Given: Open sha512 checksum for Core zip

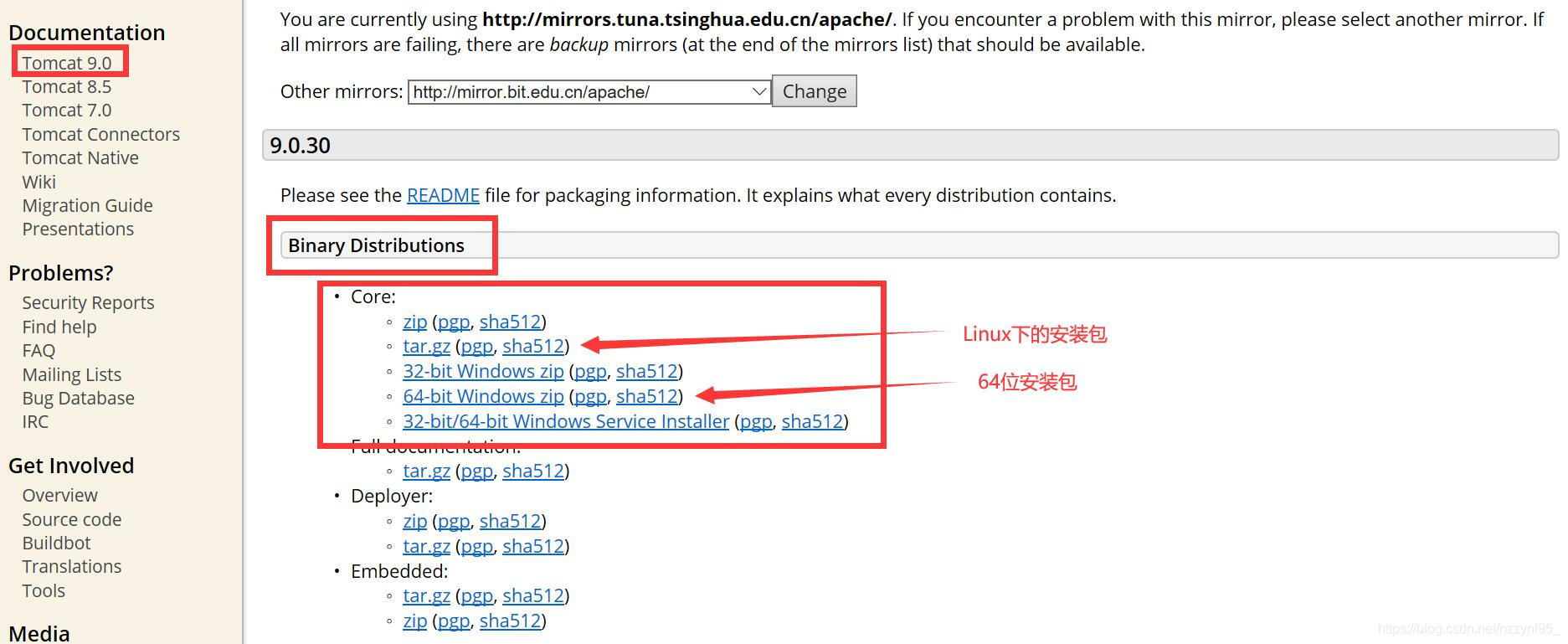Looking at the screenshot, I should pyautogui.click(x=510, y=322).
